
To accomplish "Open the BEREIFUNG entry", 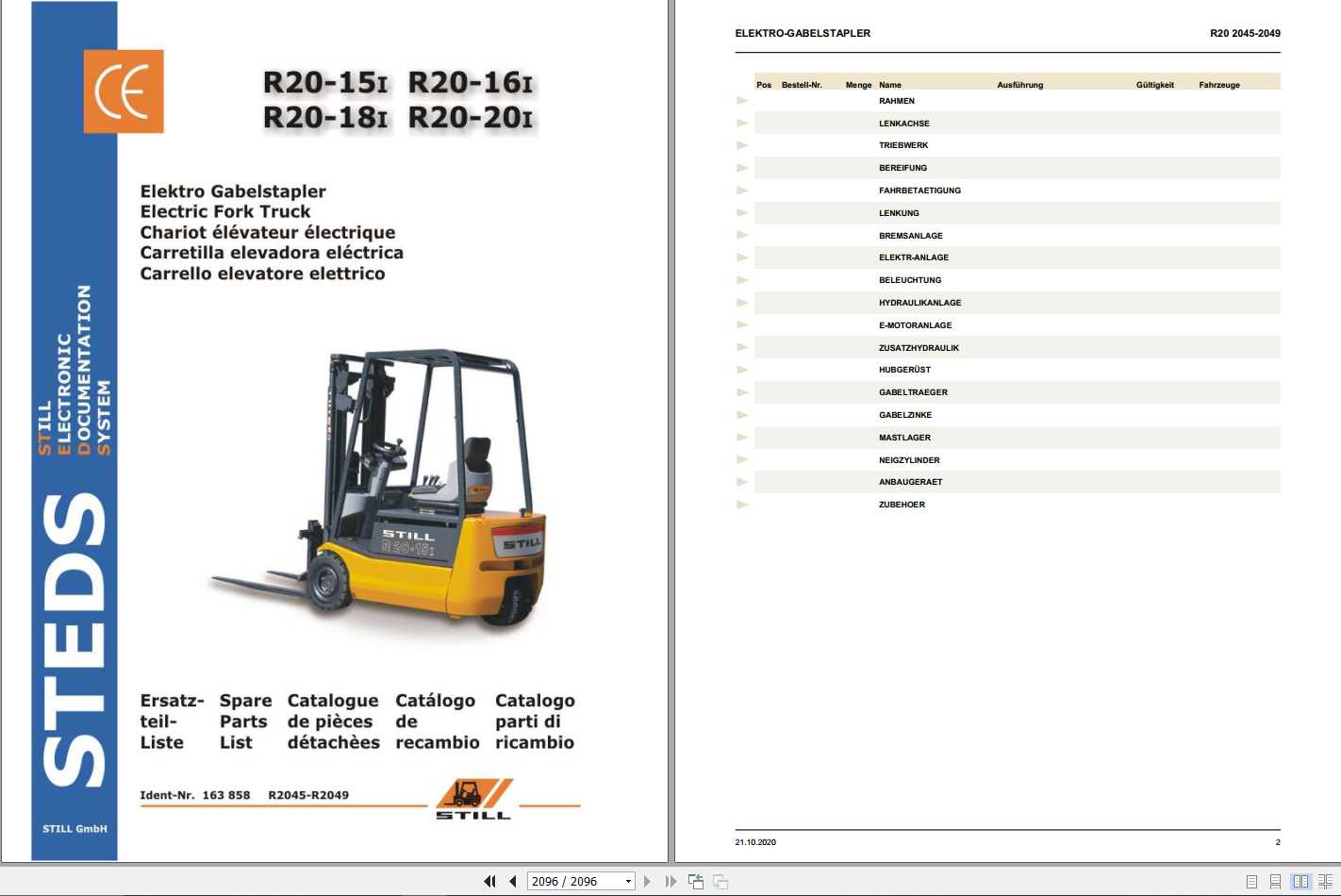I will click(903, 168).
